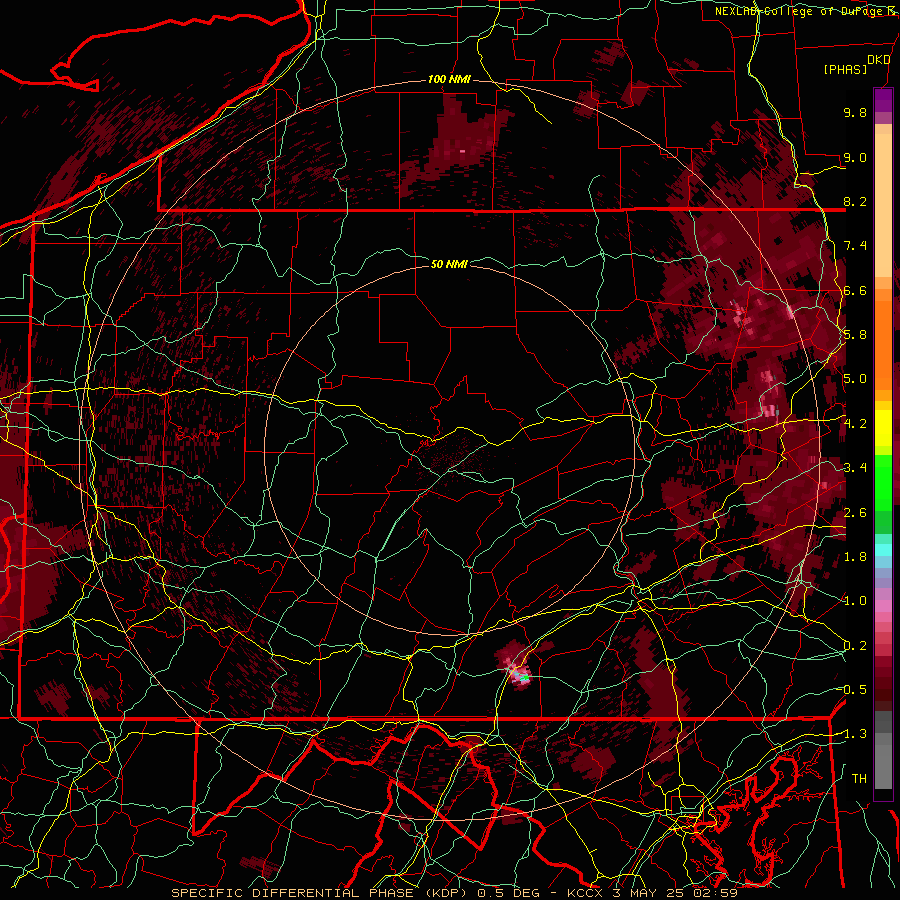Click the [PHAS] units label

click(845, 70)
